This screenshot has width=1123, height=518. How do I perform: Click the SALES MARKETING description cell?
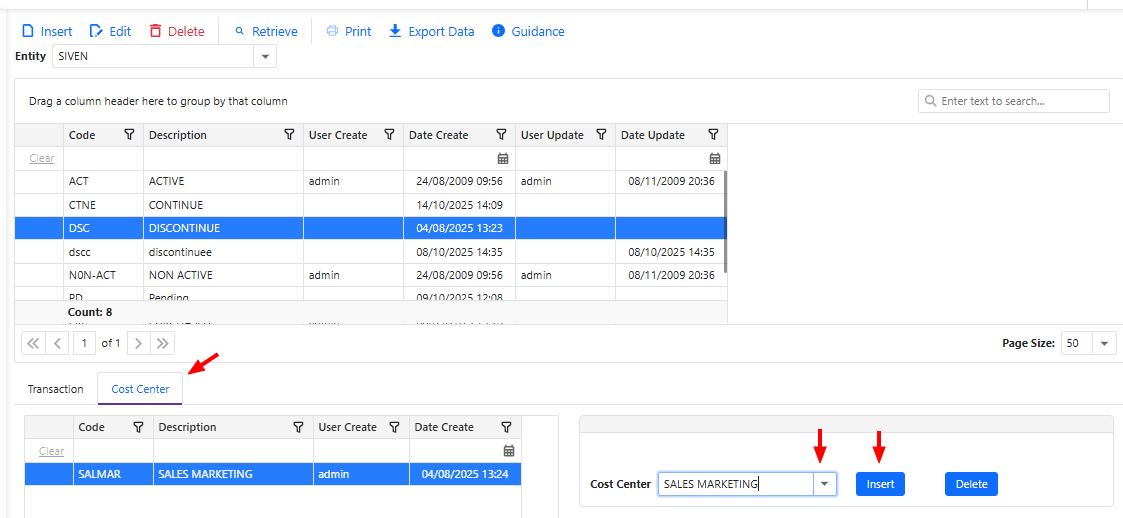pyautogui.click(x=233, y=474)
